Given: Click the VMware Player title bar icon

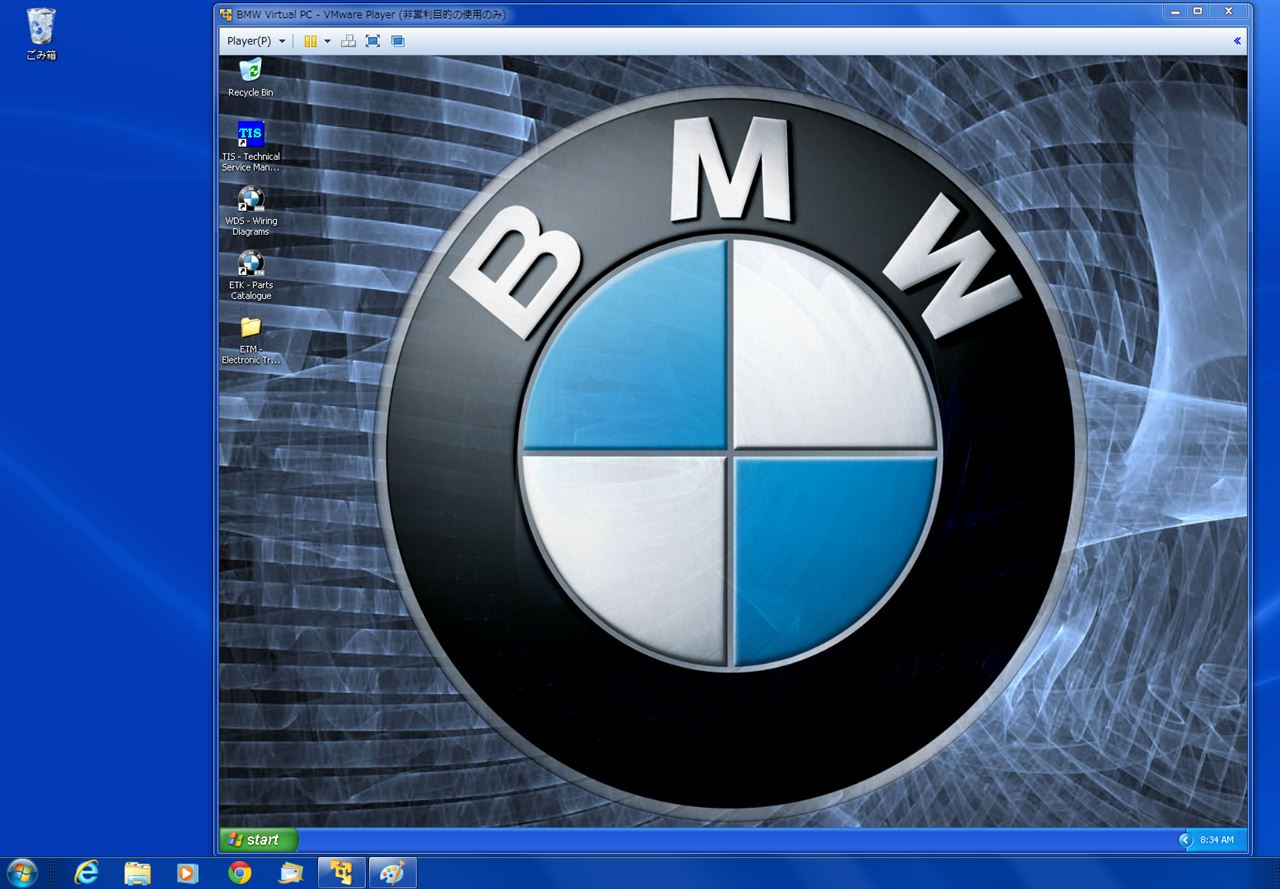Looking at the screenshot, I should [226, 14].
